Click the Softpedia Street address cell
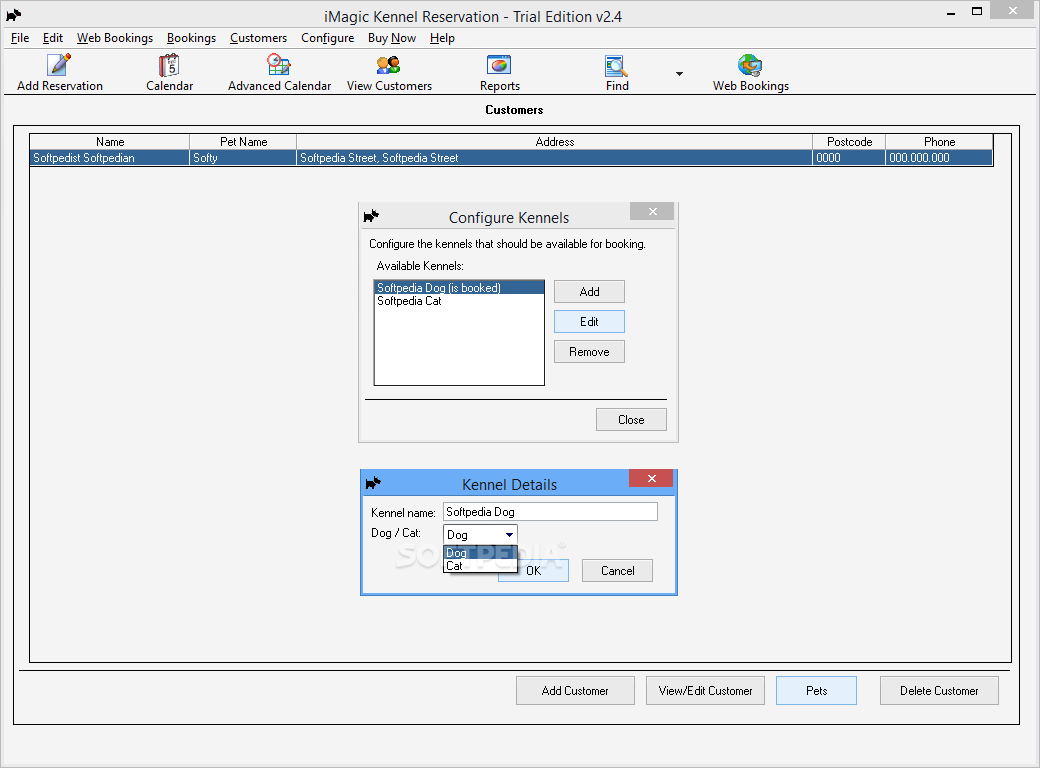 (554, 158)
